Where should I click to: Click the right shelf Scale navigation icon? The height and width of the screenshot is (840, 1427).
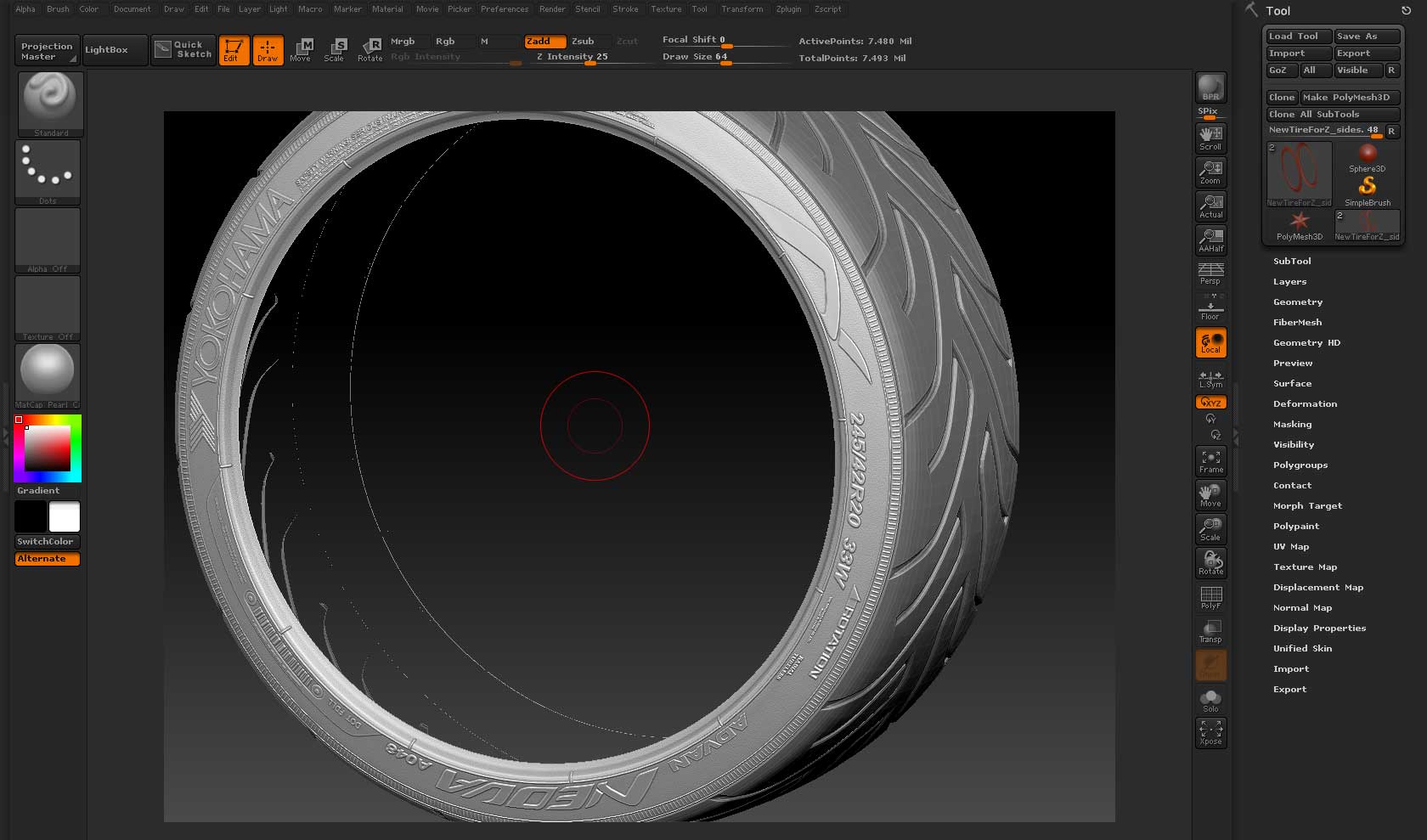(x=1210, y=529)
